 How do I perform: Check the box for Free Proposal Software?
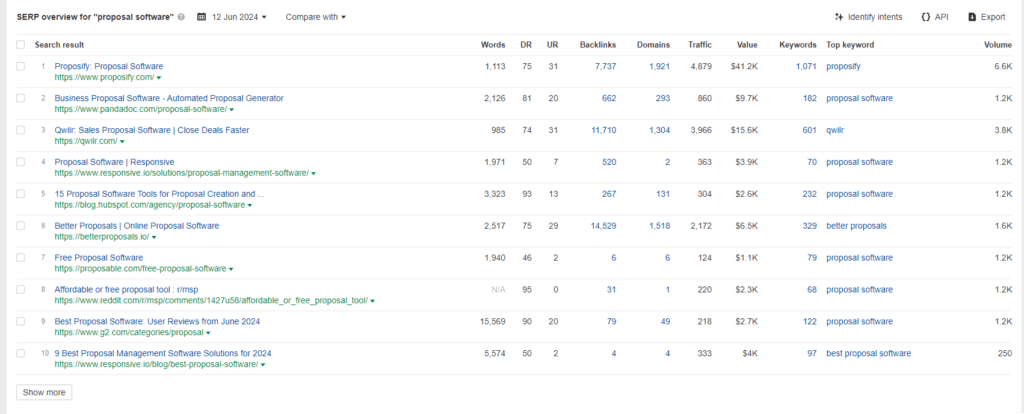(x=20, y=257)
